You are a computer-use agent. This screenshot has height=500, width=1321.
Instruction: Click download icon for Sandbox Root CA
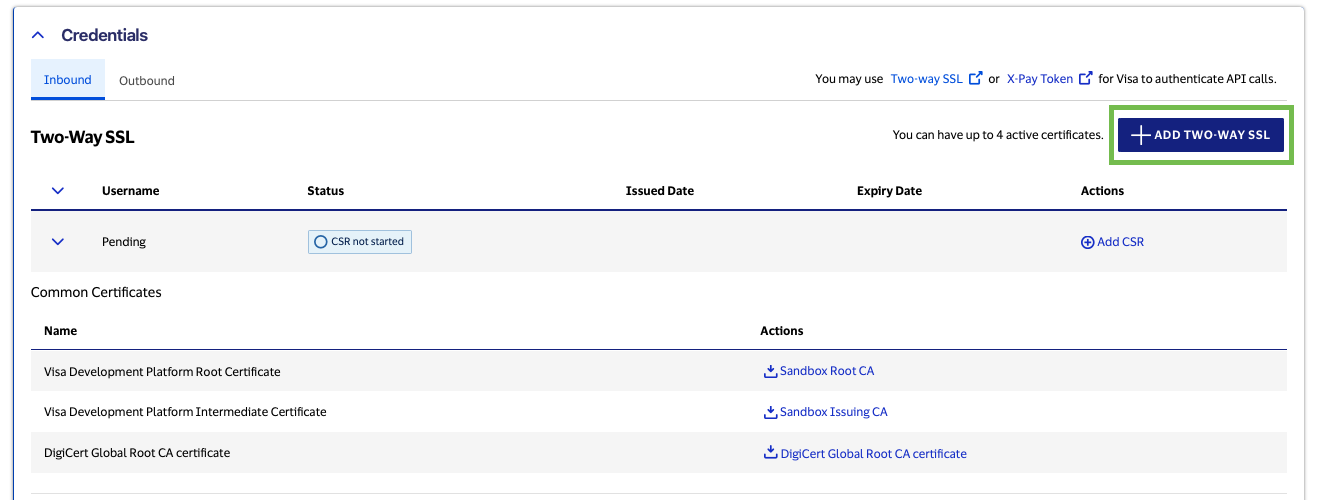coord(770,371)
